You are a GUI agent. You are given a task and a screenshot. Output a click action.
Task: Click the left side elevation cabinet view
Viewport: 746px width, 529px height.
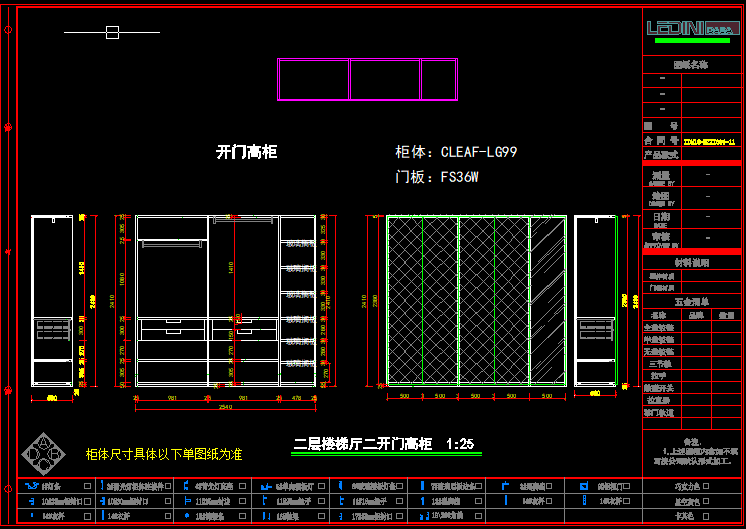pyautogui.click(x=53, y=300)
